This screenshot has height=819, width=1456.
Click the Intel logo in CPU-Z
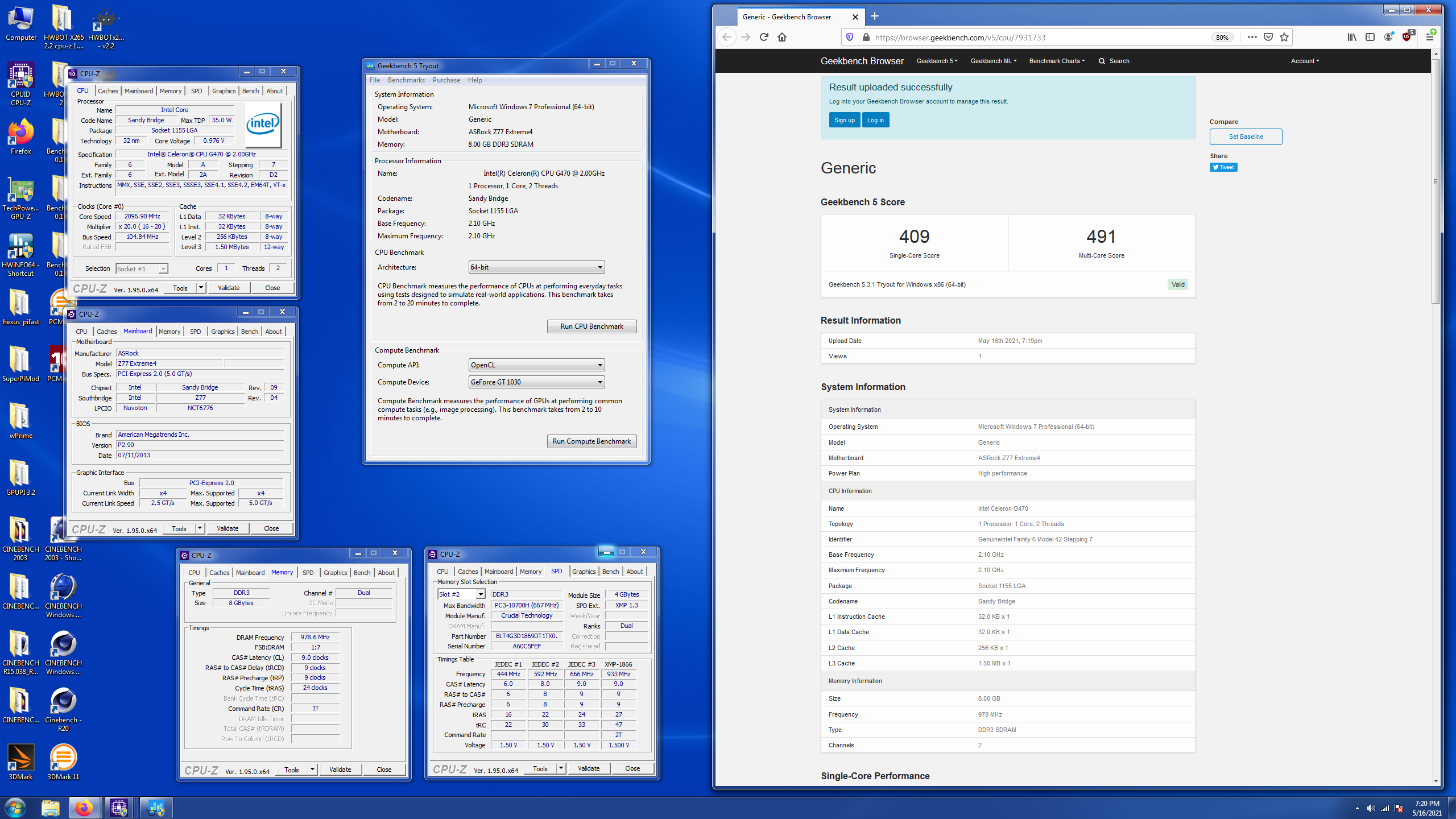click(263, 125)
